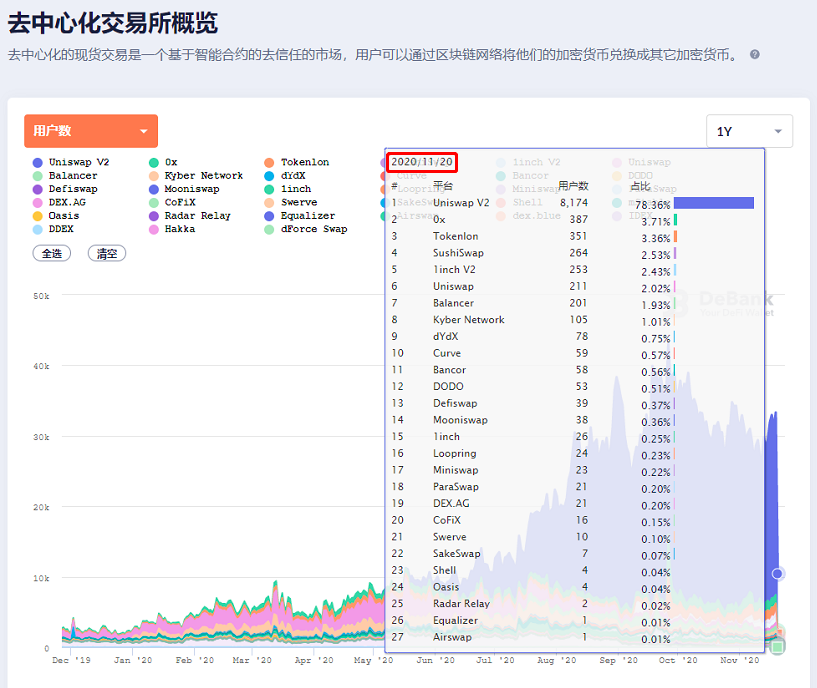Open the 用户数 metric dropdown

(x=90, y=131)
